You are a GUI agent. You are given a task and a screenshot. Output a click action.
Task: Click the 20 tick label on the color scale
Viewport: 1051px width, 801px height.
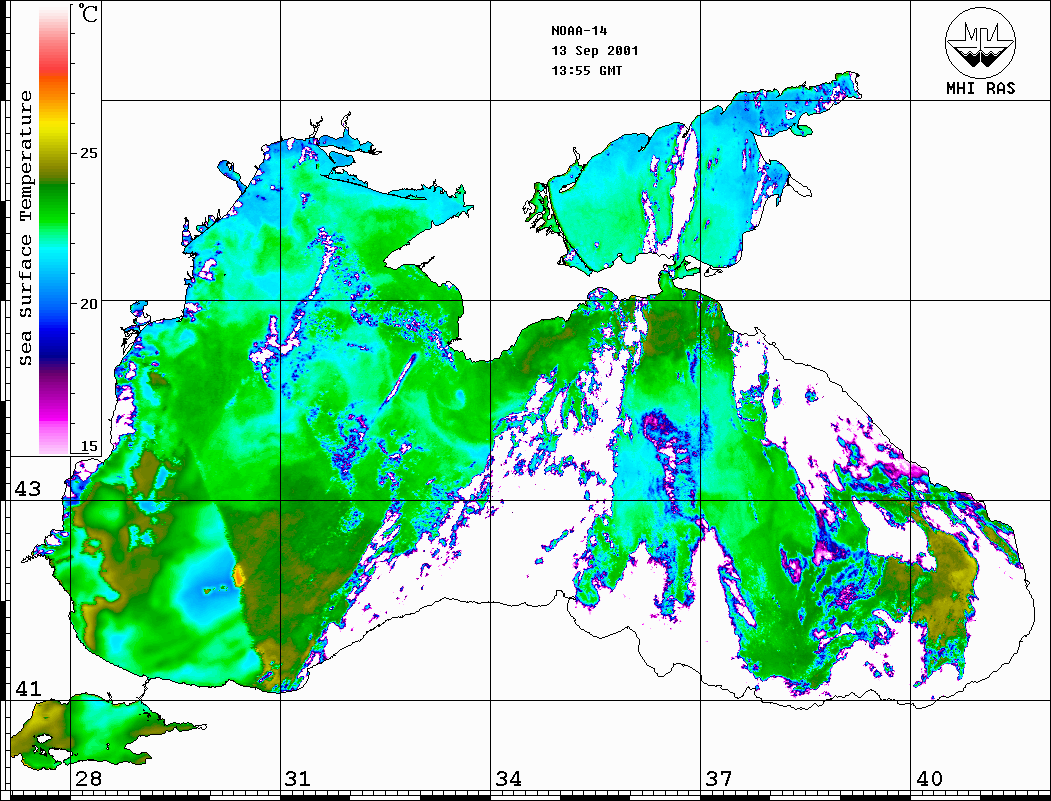click(89, 303)
